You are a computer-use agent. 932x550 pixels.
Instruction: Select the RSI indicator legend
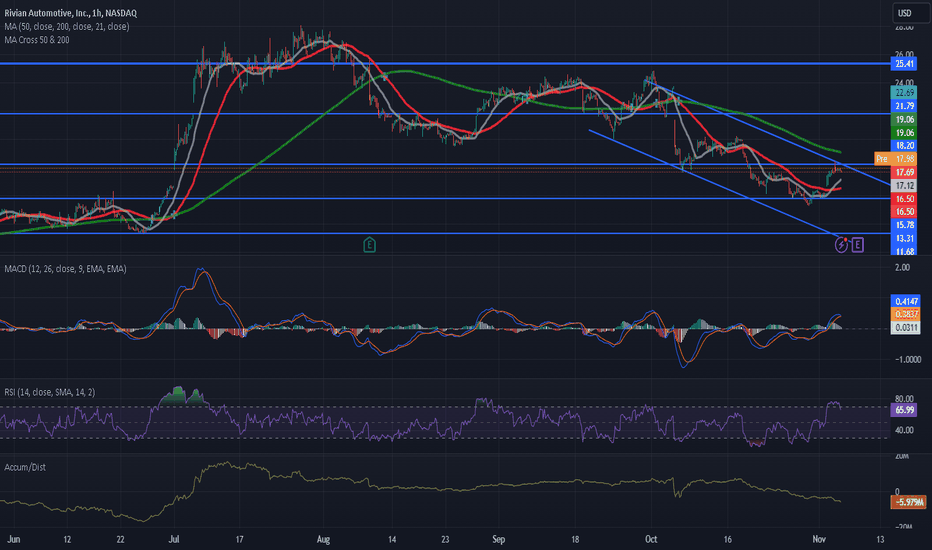49,392
